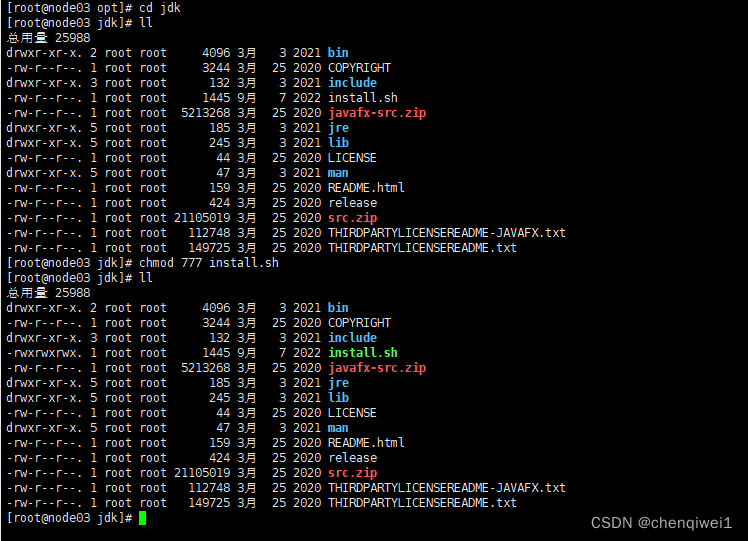This screenshot has height=541, width=748.
Task: Click blue 'include' directory in listing before chmod
Action: [353, 83]
